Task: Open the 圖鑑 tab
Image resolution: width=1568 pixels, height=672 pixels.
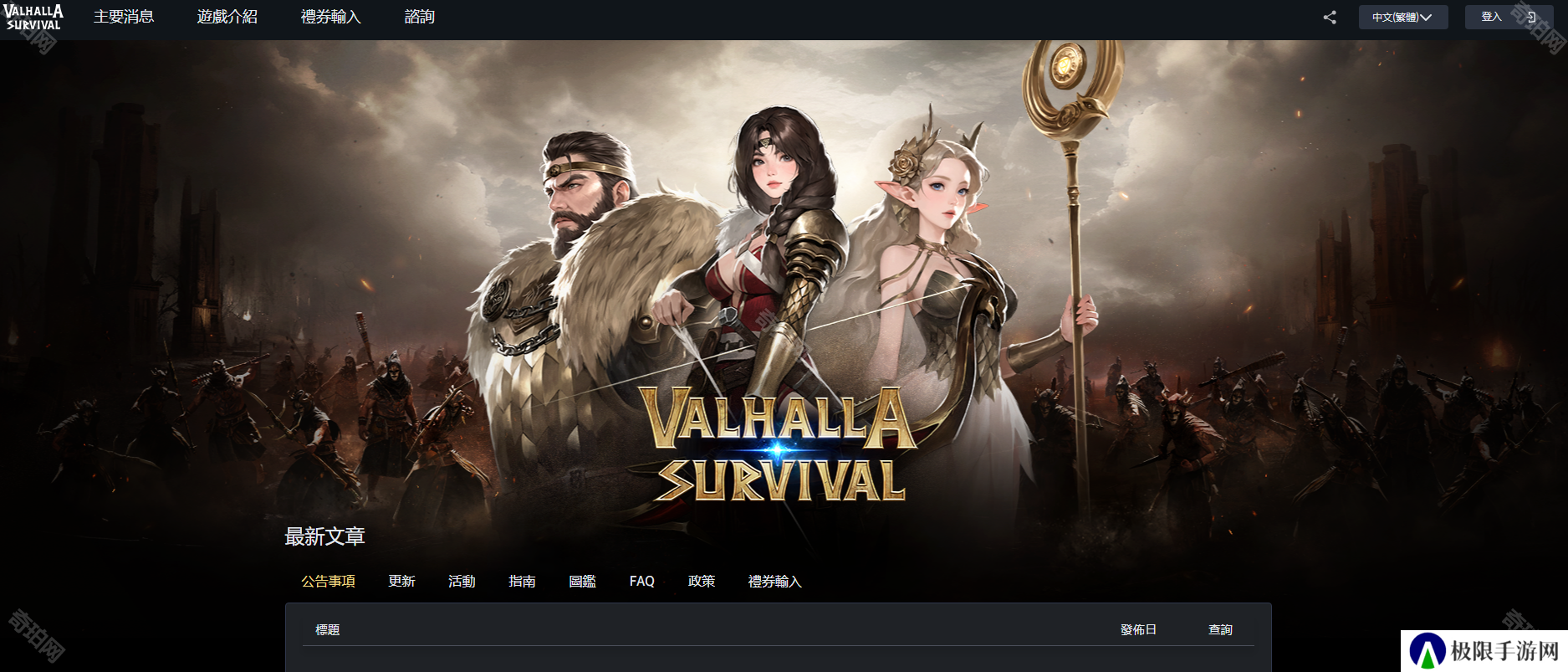Action: pyautogui.click(x=582, y=581)
